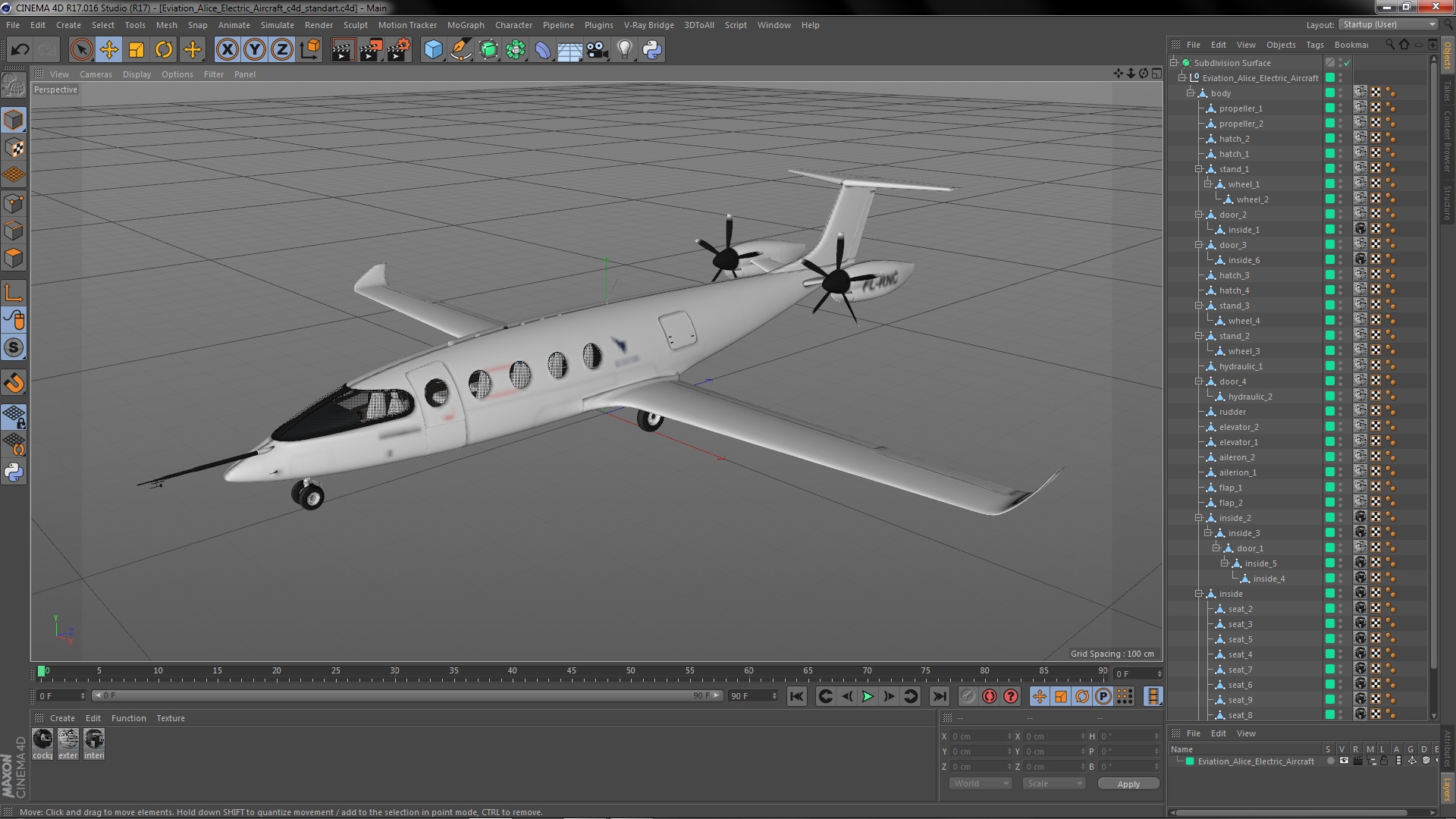This screenshot has height=819, width=1456.
Task: Go to start of animation
Action: pos(796,696)
